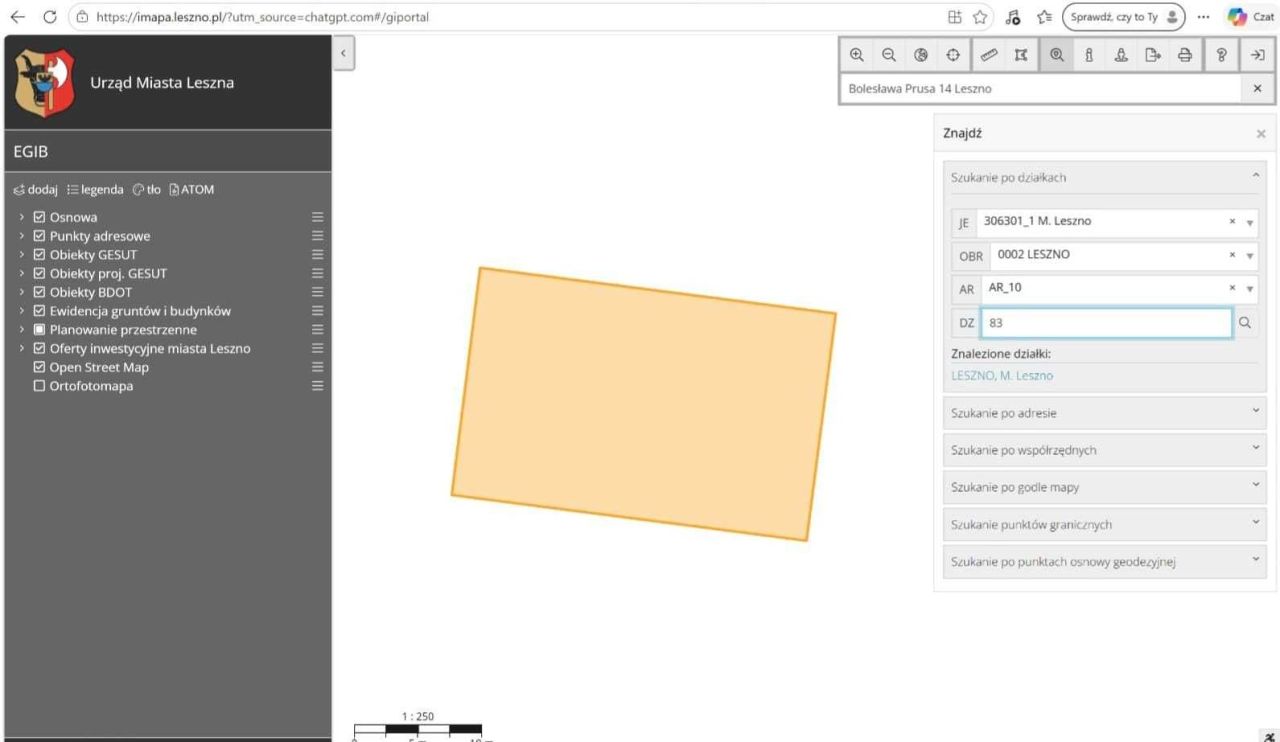Image resolution: width=1280 pixels, height=742 pixels.
Task: Expand Ewidencja gruntów i budynków group
Action: tap(22, 311)
